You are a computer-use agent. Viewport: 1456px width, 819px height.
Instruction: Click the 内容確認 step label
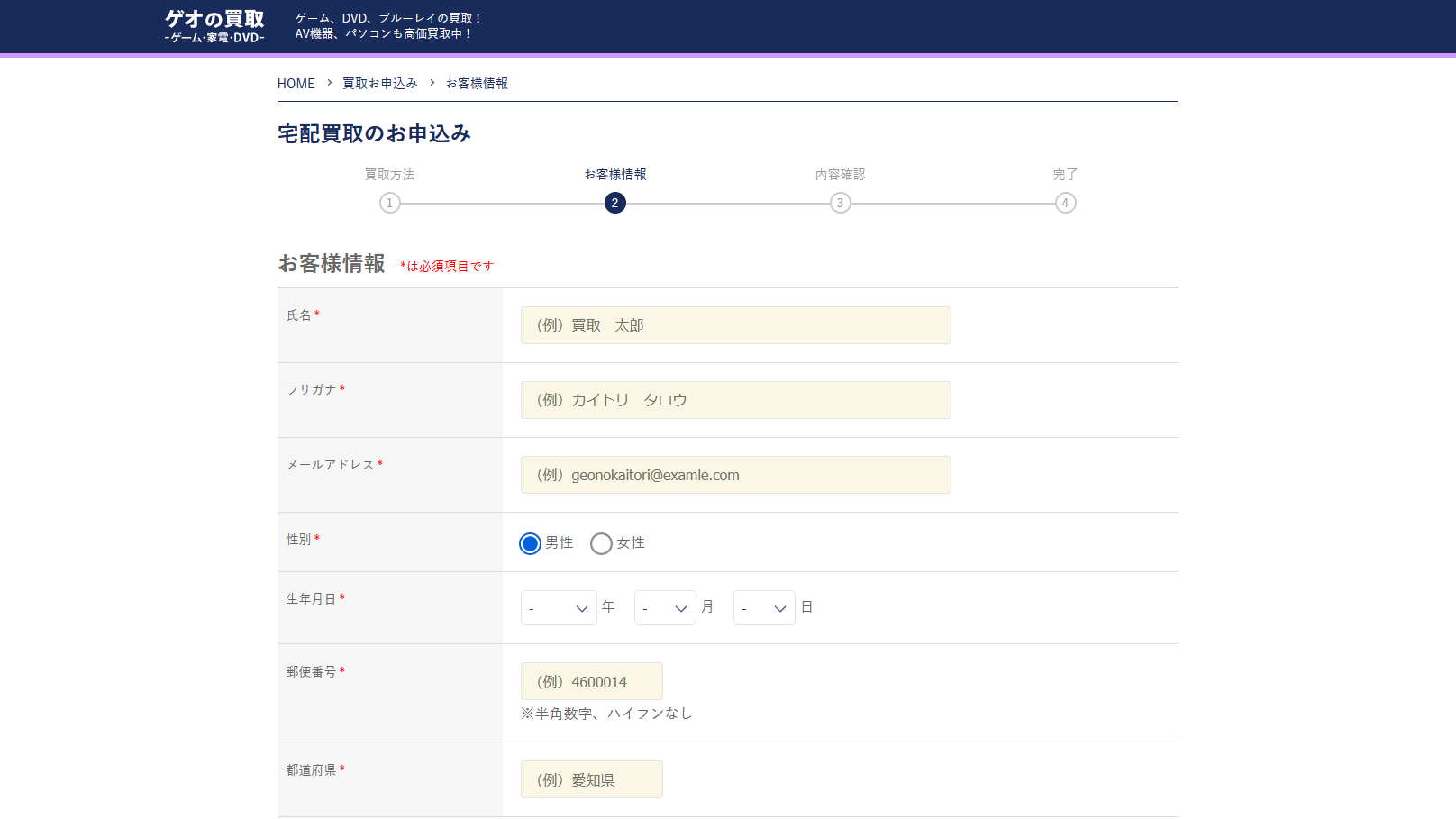click(841, 175)
